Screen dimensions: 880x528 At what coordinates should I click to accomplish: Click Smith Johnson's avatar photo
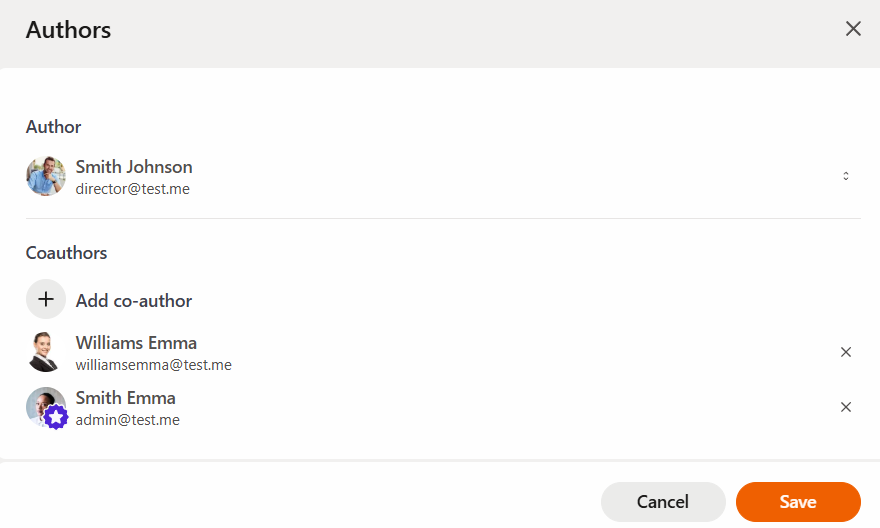[x=46, y=176]
